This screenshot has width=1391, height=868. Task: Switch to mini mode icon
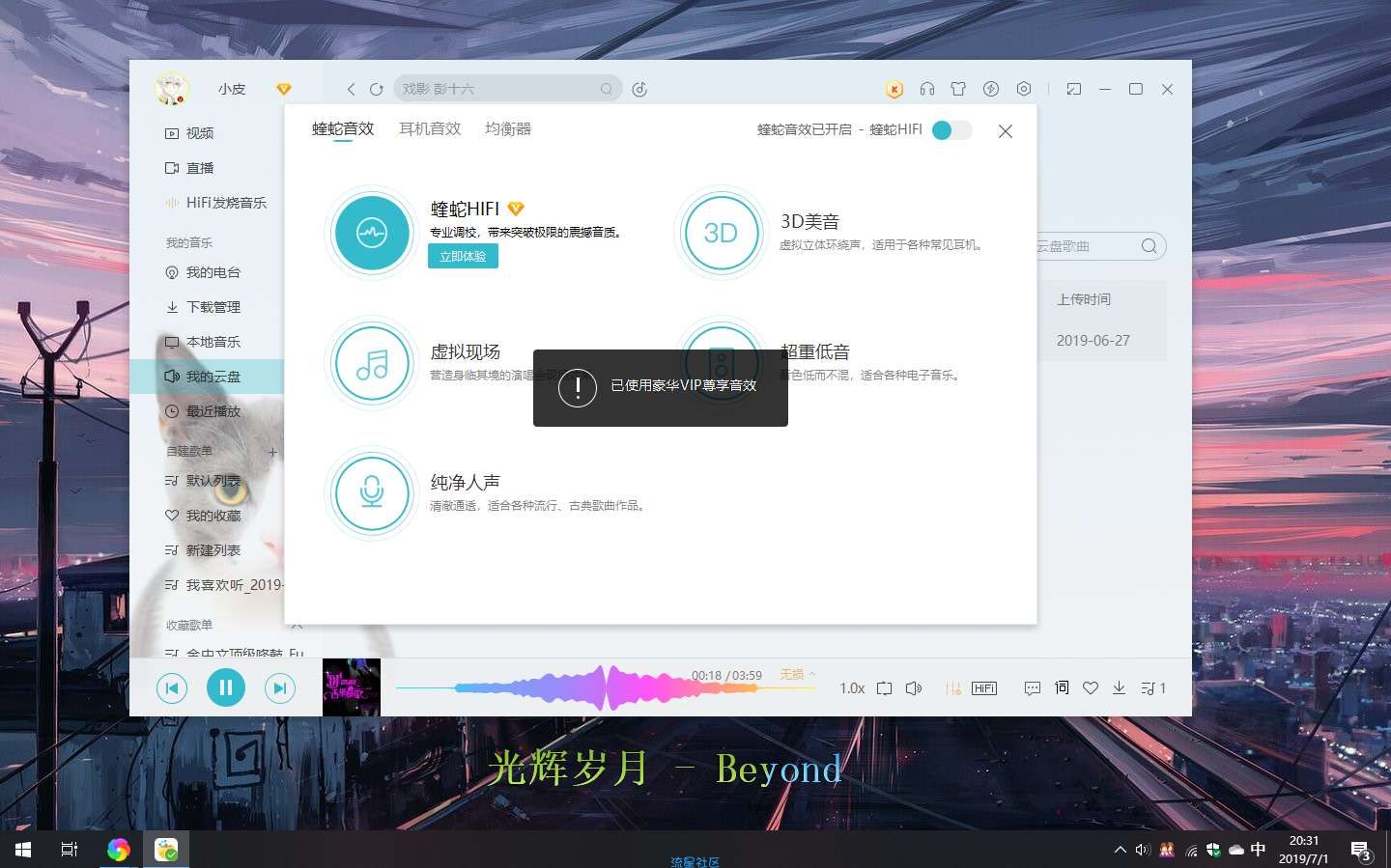click(1074, 89)
